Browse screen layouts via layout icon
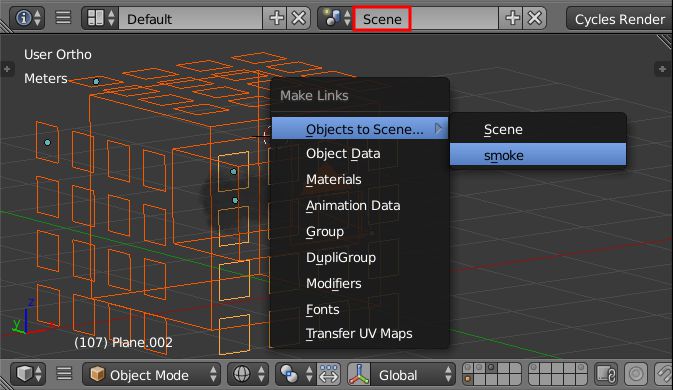673x390 pixels. [100, 18]
